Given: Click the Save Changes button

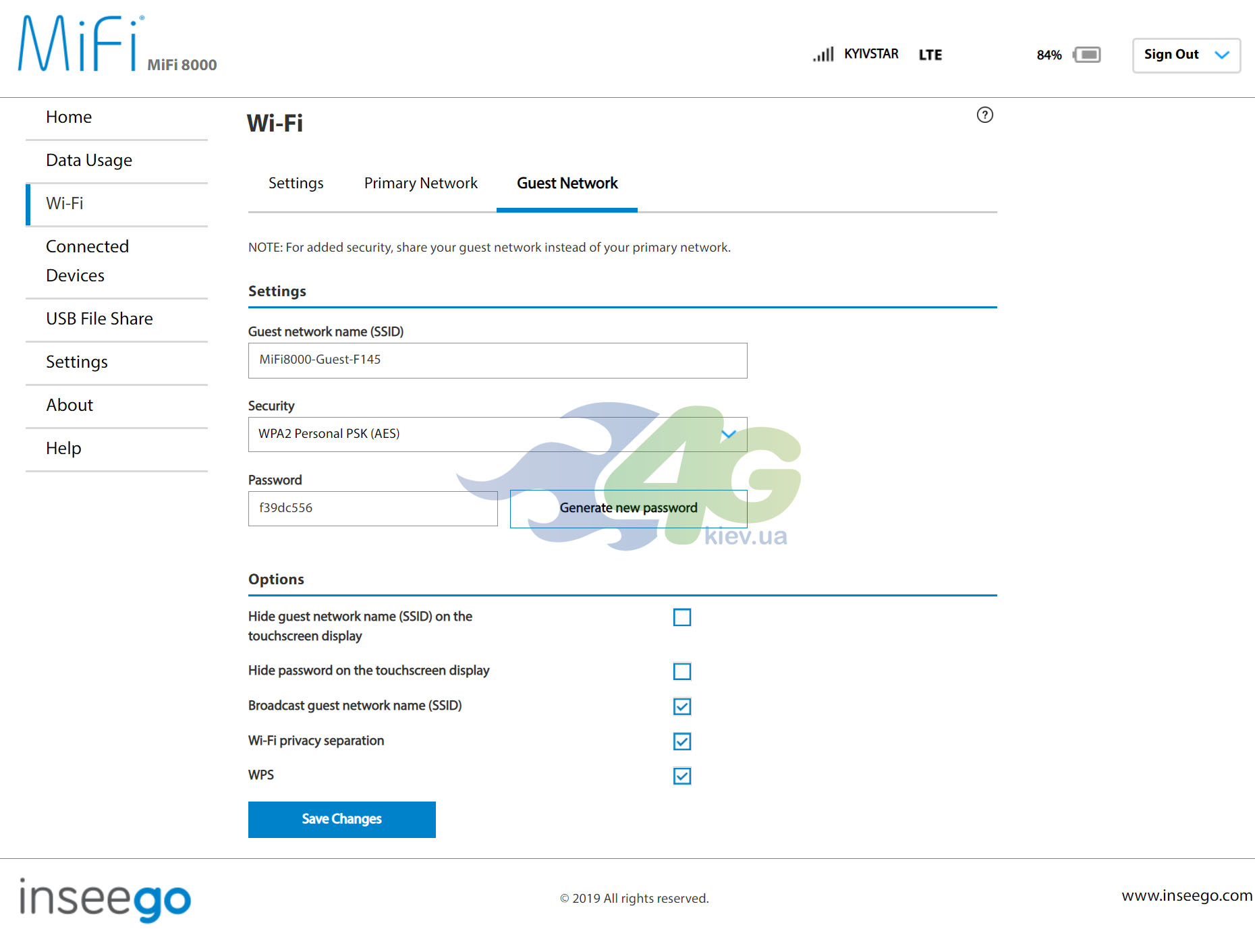Looking at the screenshot, I should tap(341, 819).
